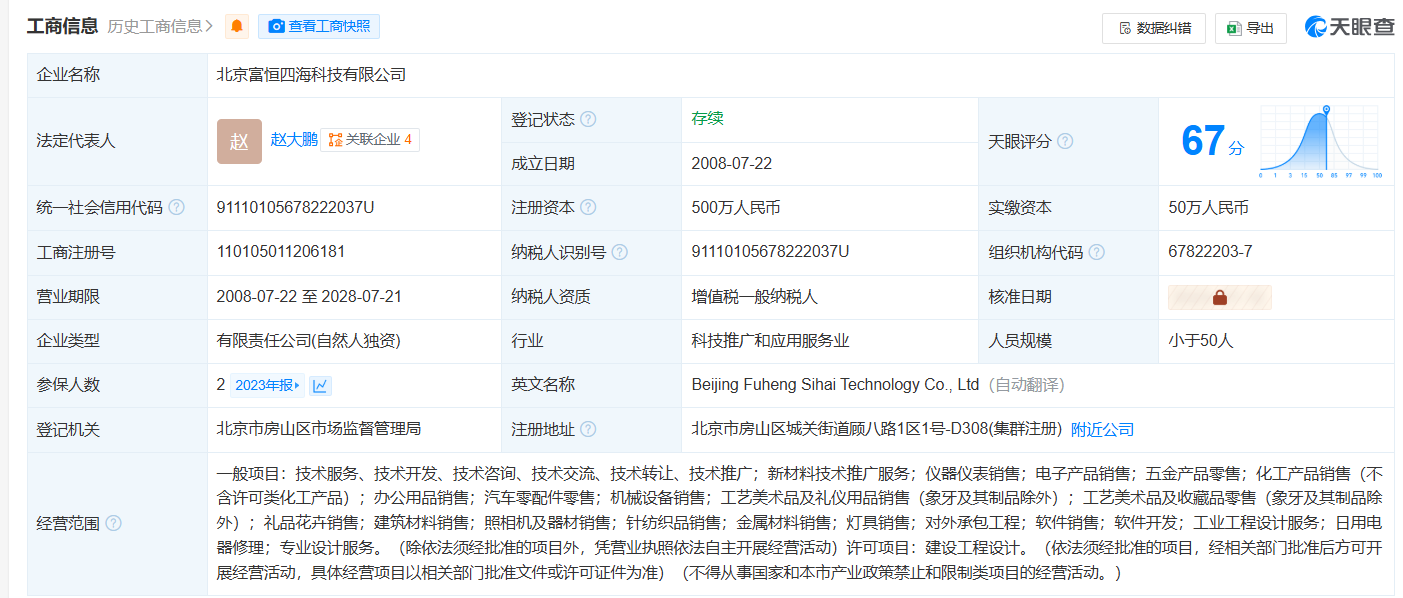The height and width of the screenshot is (598, 1403).
Task: Click business term 2008-07-22 至 2028-07-21
Action: coord(309,297)
